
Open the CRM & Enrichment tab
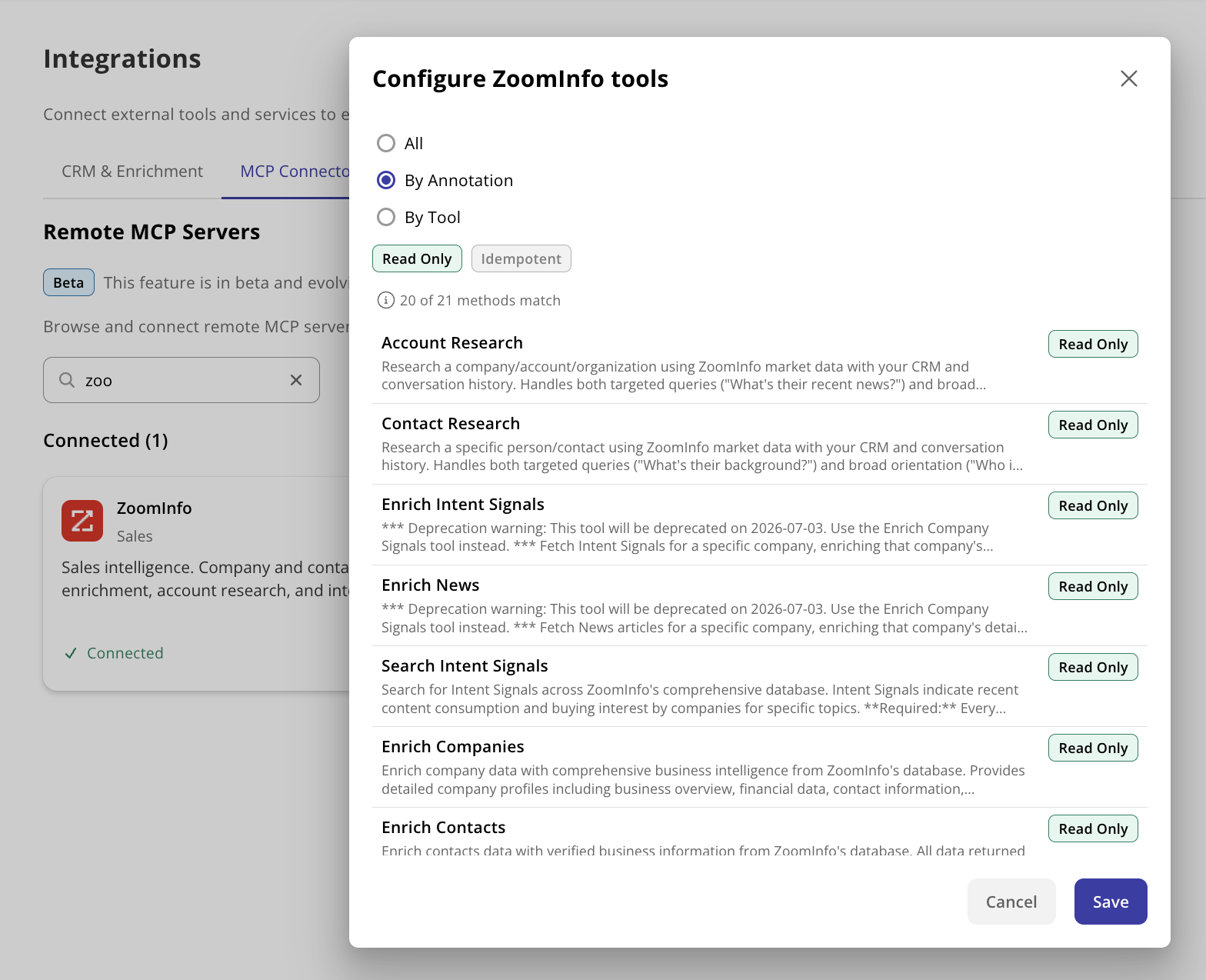tap(132, 171)
